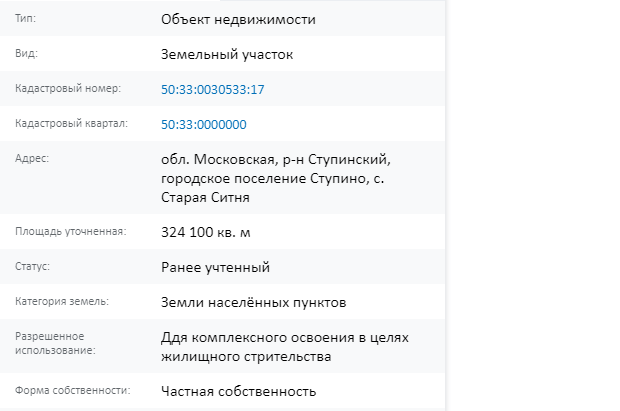Click the 'Вид:' field label
This screenshot has width=620, height=411.
point(26,53)
